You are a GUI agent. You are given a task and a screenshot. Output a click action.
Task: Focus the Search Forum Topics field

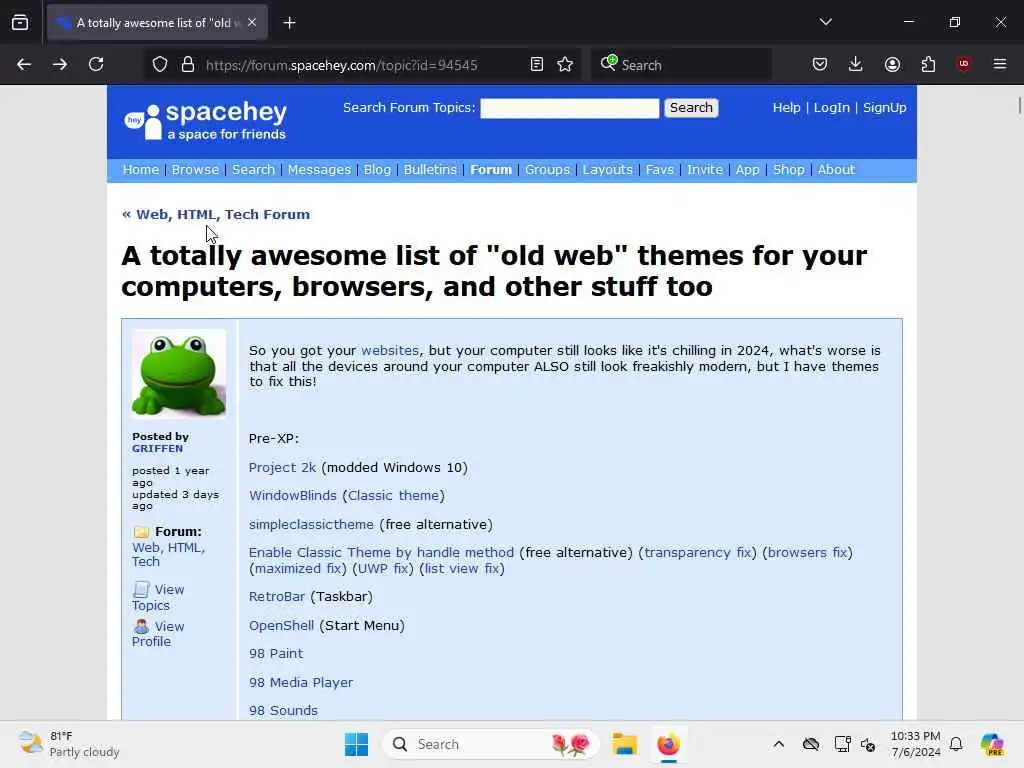click(569, 108)
